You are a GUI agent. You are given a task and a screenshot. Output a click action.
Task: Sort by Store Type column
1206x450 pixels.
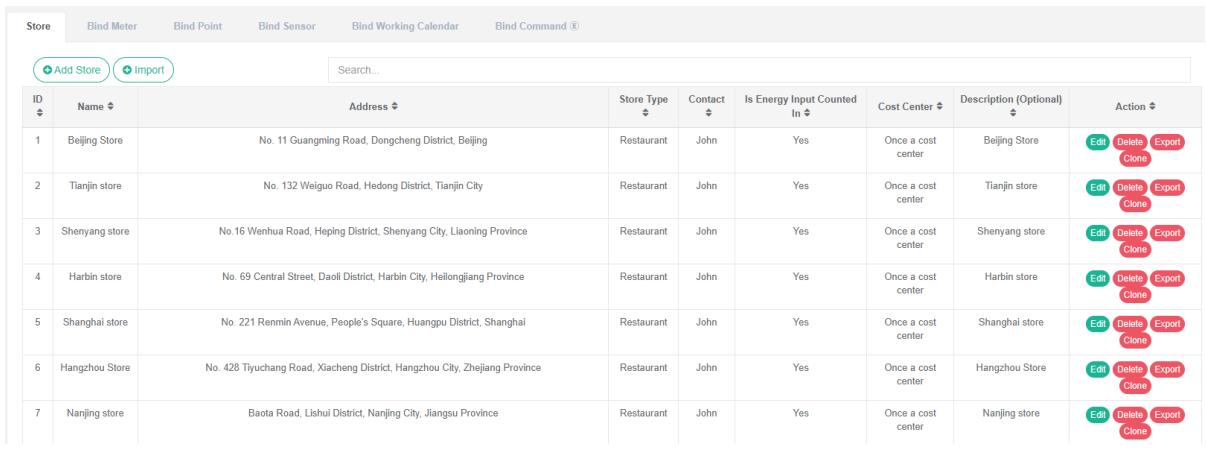[x=643, y=106]
